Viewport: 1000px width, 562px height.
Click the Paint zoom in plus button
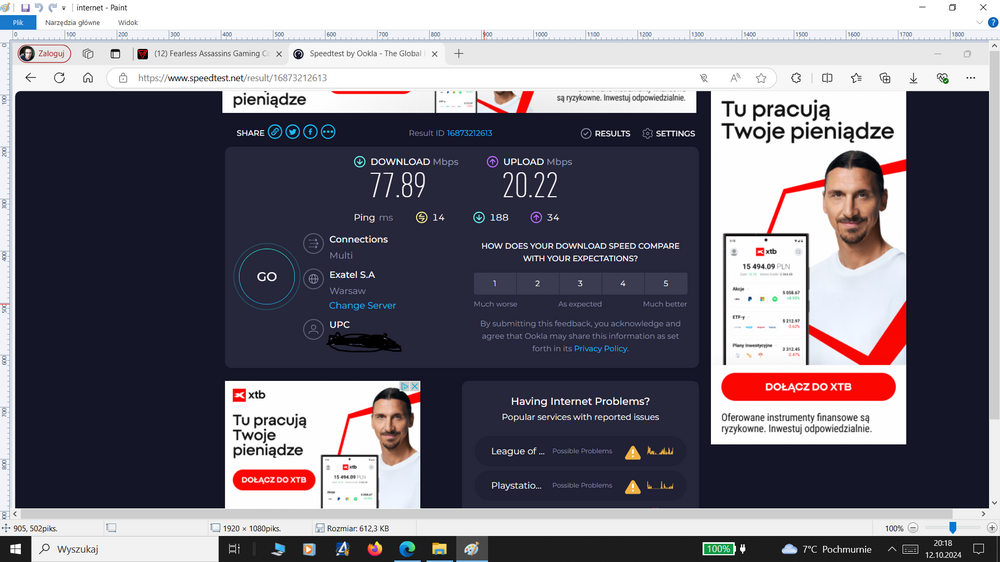click(x=992, y=528)
